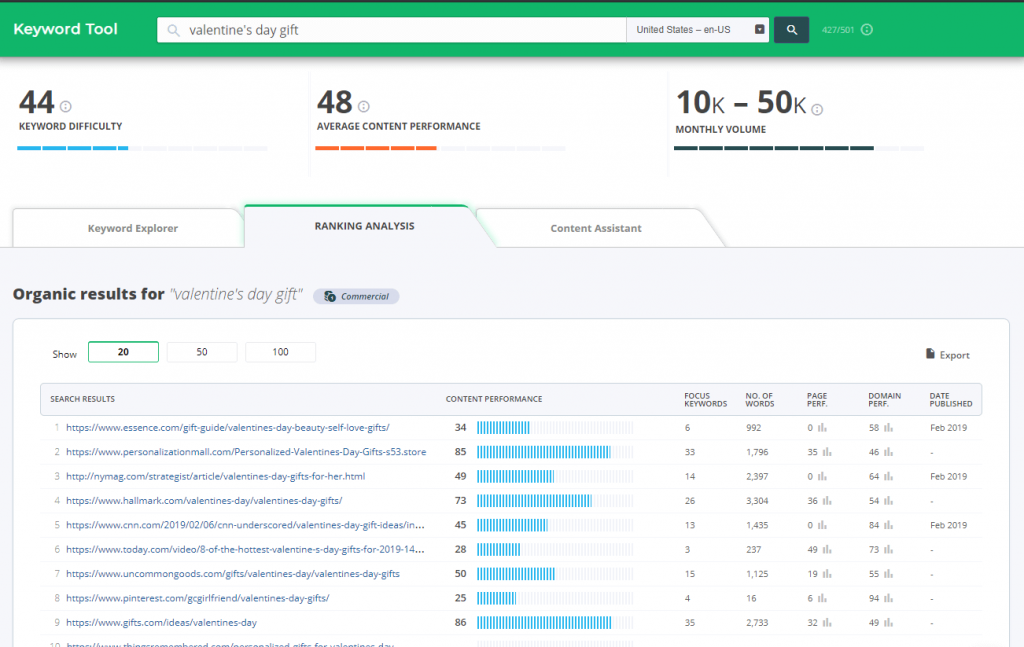Click the Commercial intent badge

coord(356,296)
